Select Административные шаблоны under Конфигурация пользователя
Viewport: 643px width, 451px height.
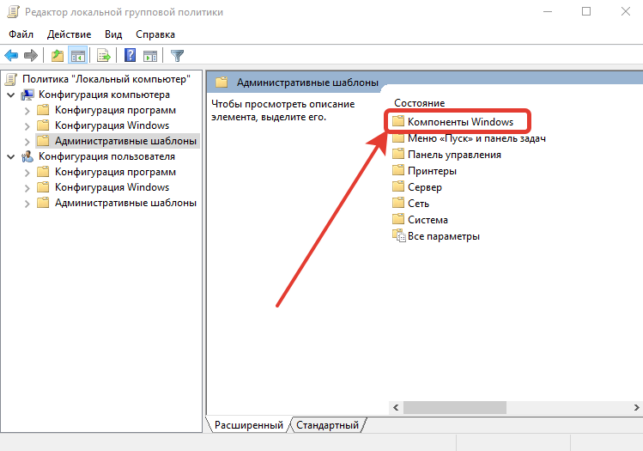[x=125, y=203]
